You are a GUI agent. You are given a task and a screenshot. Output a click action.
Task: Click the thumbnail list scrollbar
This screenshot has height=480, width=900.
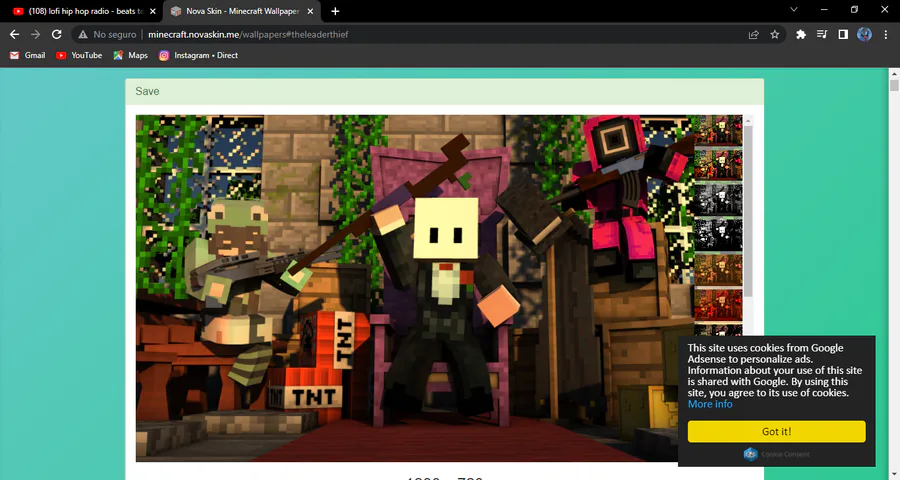pyautogui.click(x=747, y=211)
